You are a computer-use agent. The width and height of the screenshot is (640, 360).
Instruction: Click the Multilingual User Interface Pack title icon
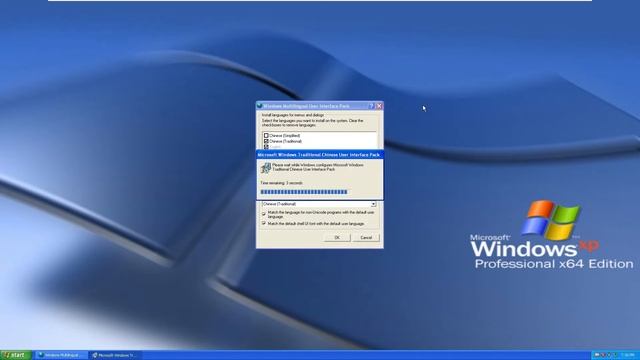coord(260,106)
